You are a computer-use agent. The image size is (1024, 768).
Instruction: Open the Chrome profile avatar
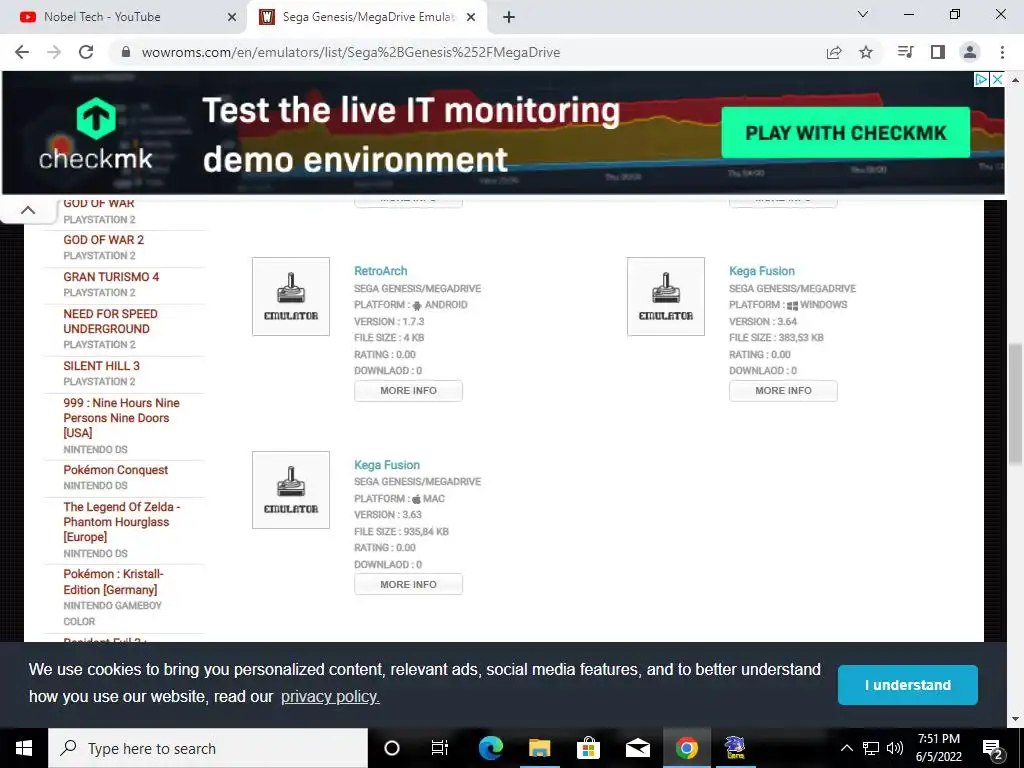pyautogui.click(x=970, y=52)
